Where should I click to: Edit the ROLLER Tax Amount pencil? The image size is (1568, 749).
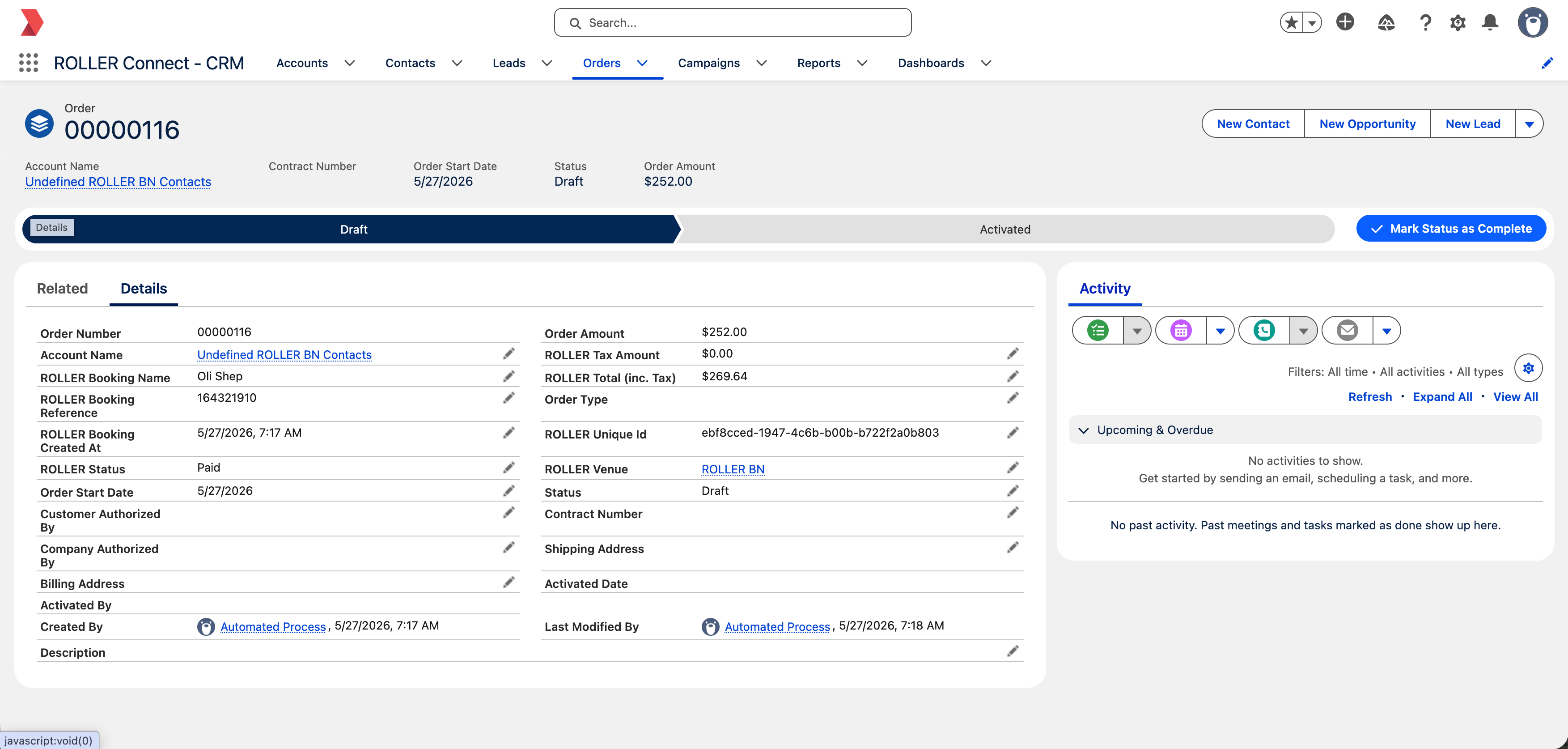click(1013, 354)
